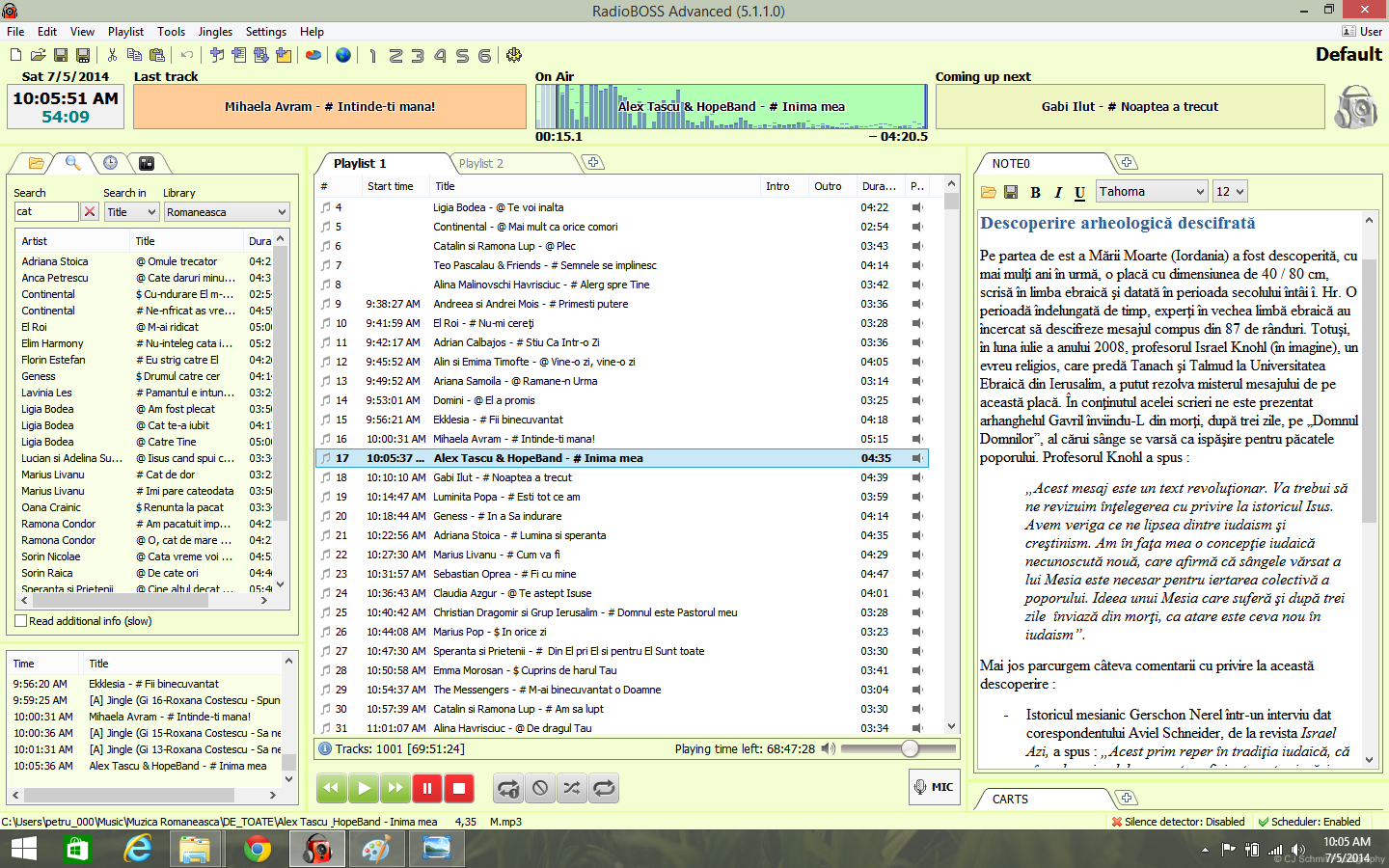Click the Copy icon in the toolbar

tap(134, 56)
